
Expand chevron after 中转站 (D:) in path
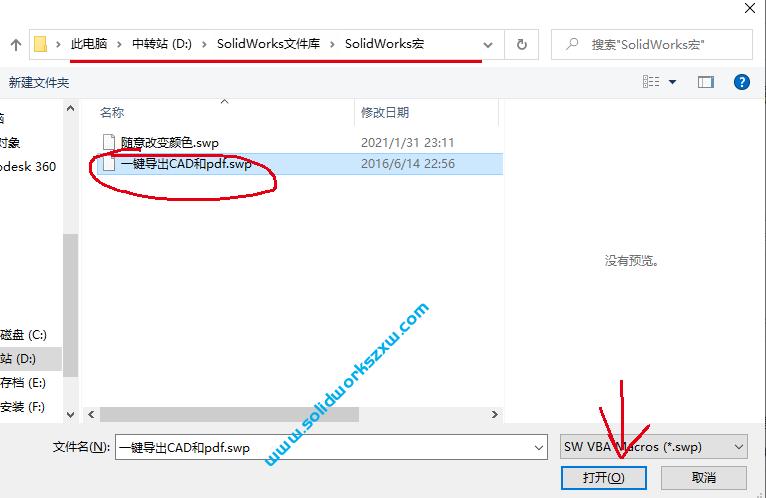click(x=204, y=44)
